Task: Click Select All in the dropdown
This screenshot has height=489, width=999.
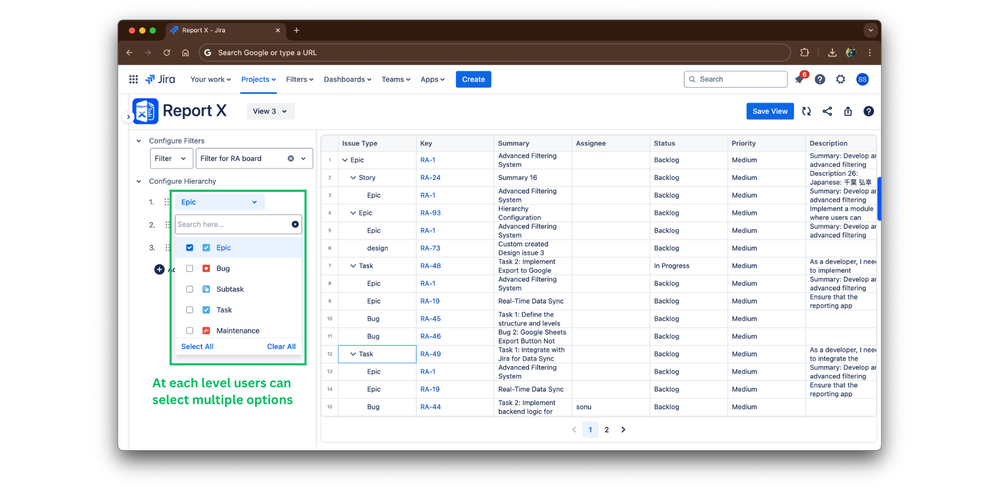Action: (198, 347)
